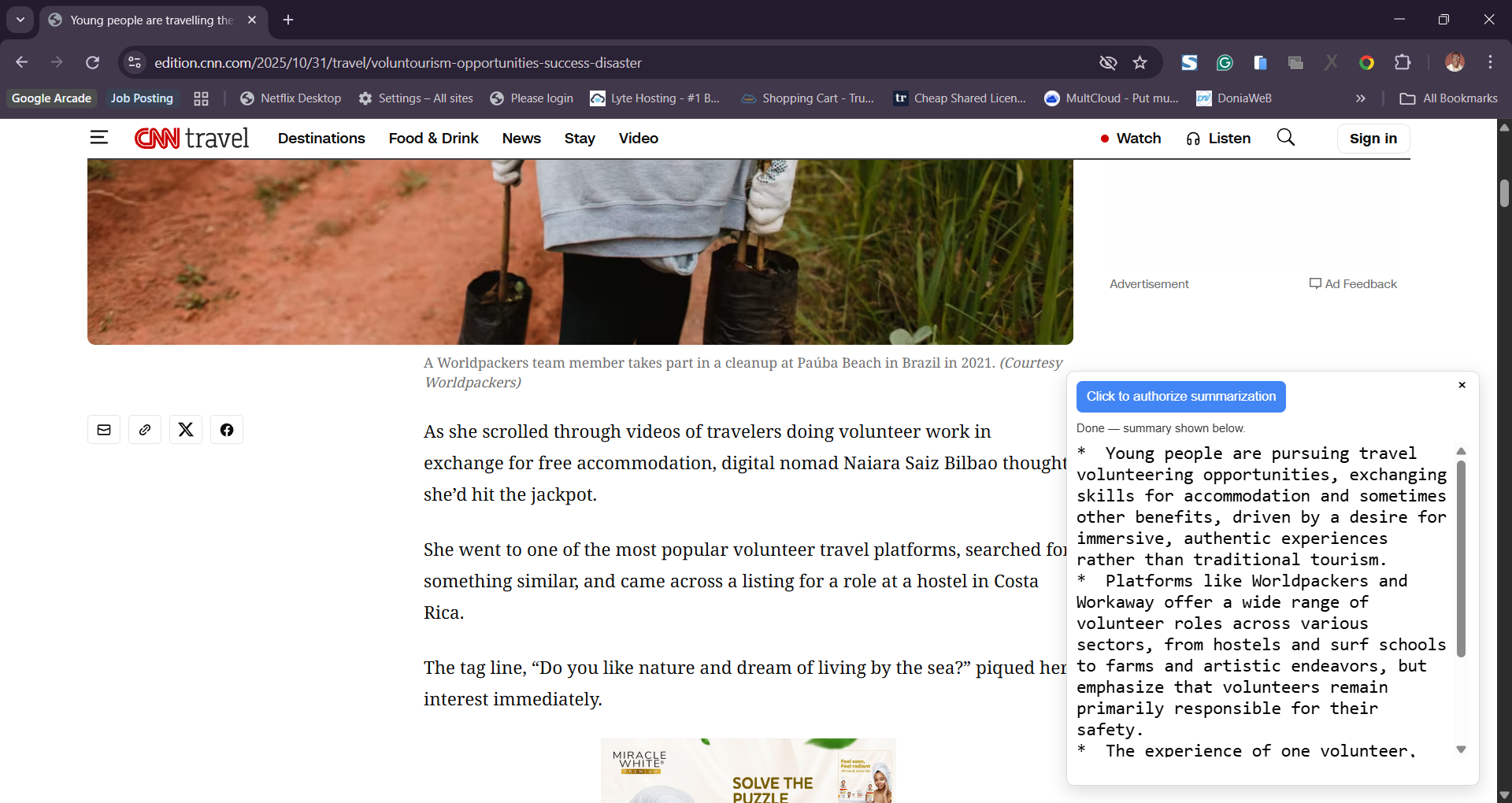The width and height of the screenshot is (1512, 803).
Task: Open Video section
Action: click(x=639, y=138)
